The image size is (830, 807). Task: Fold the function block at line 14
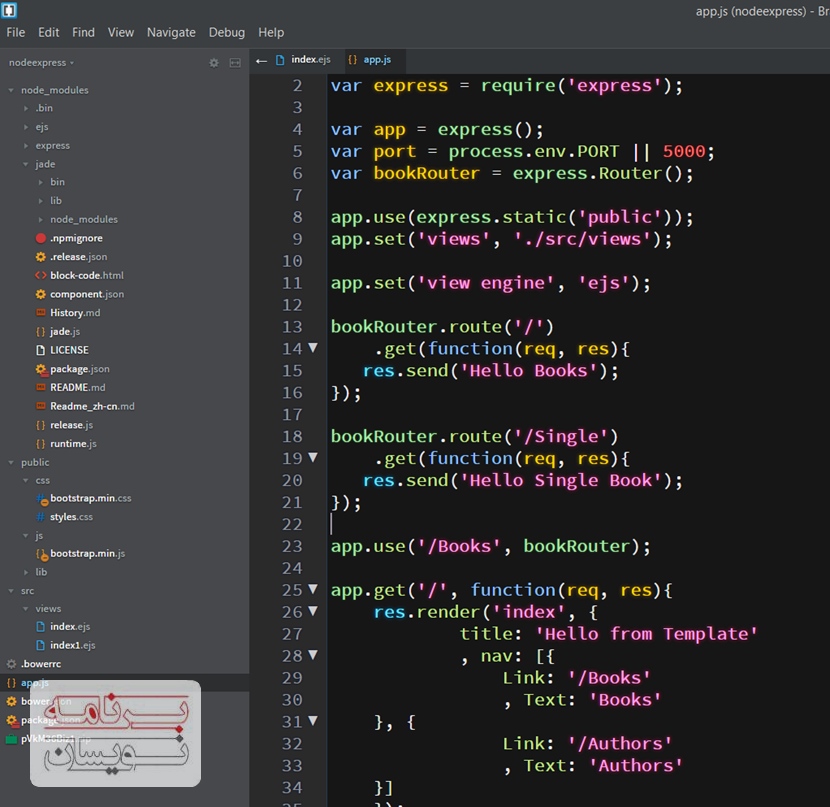coord(313,348)
